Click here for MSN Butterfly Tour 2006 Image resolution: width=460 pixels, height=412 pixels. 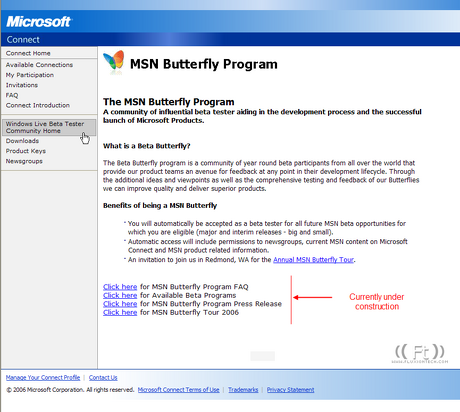(x=120, y=313)
